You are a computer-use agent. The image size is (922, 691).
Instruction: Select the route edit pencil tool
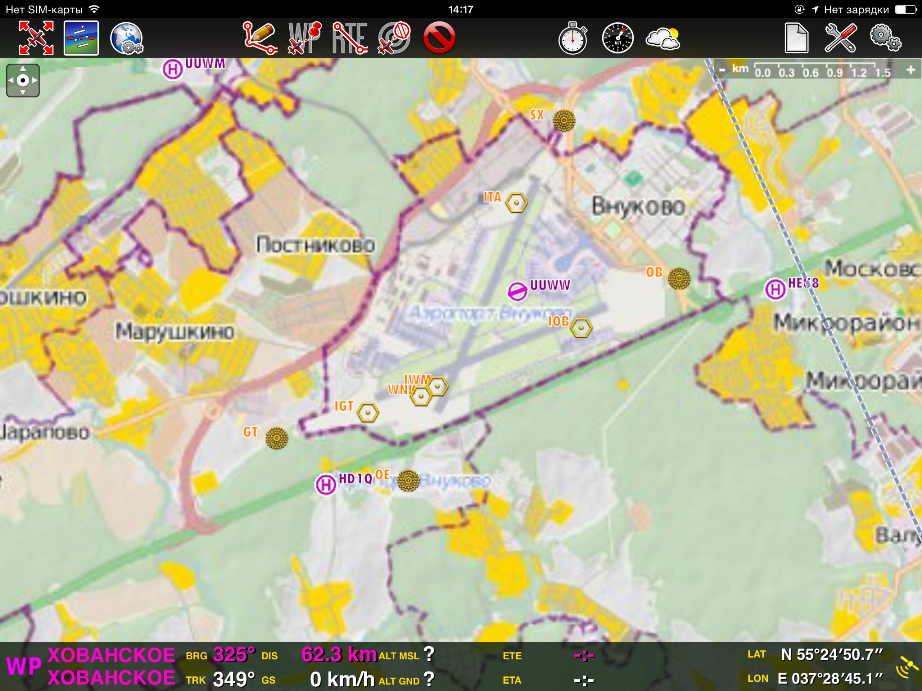(259, 38)
